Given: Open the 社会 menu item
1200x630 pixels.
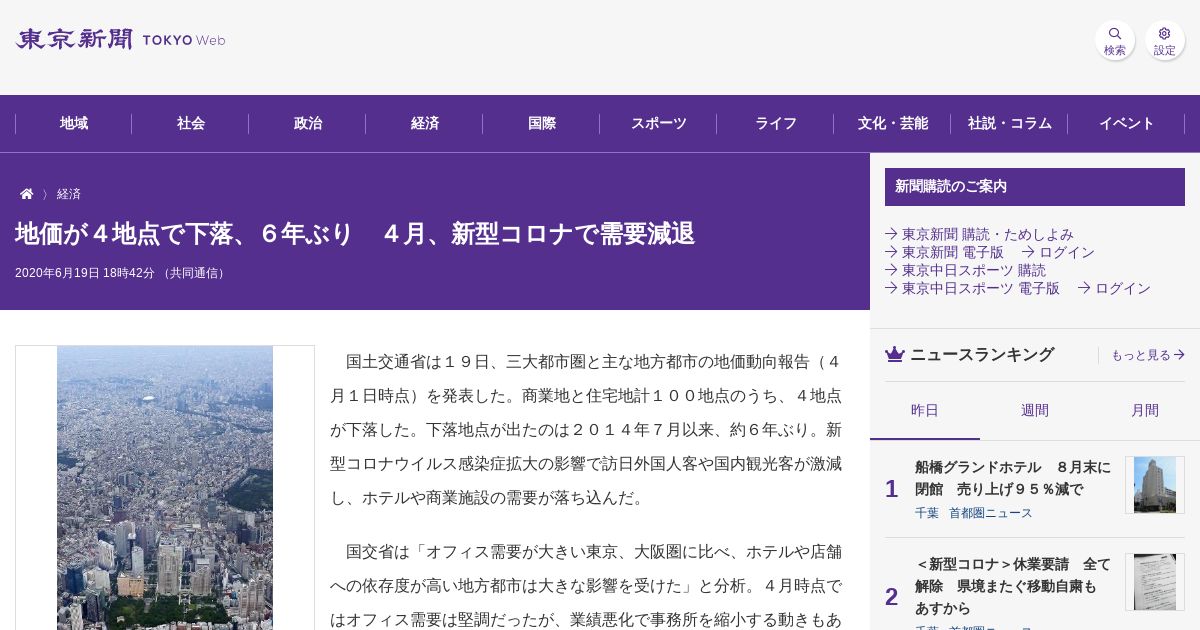Looking at the screenshot, I should 191,123.
